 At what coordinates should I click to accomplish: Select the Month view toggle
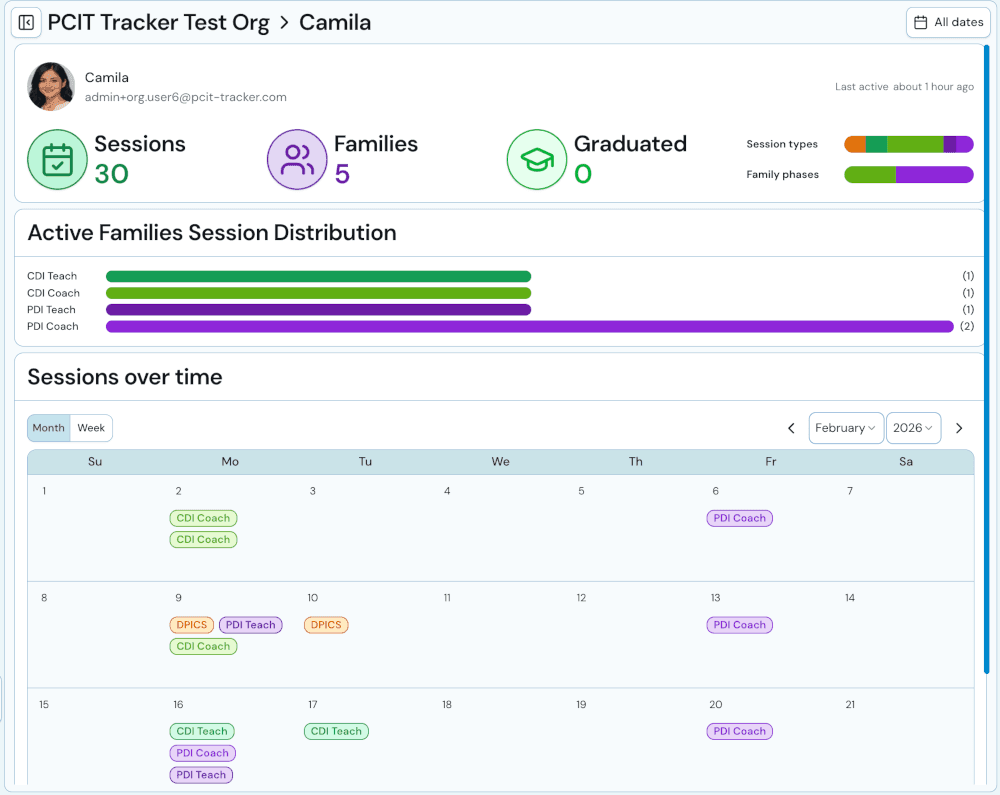tap(48, 427)
